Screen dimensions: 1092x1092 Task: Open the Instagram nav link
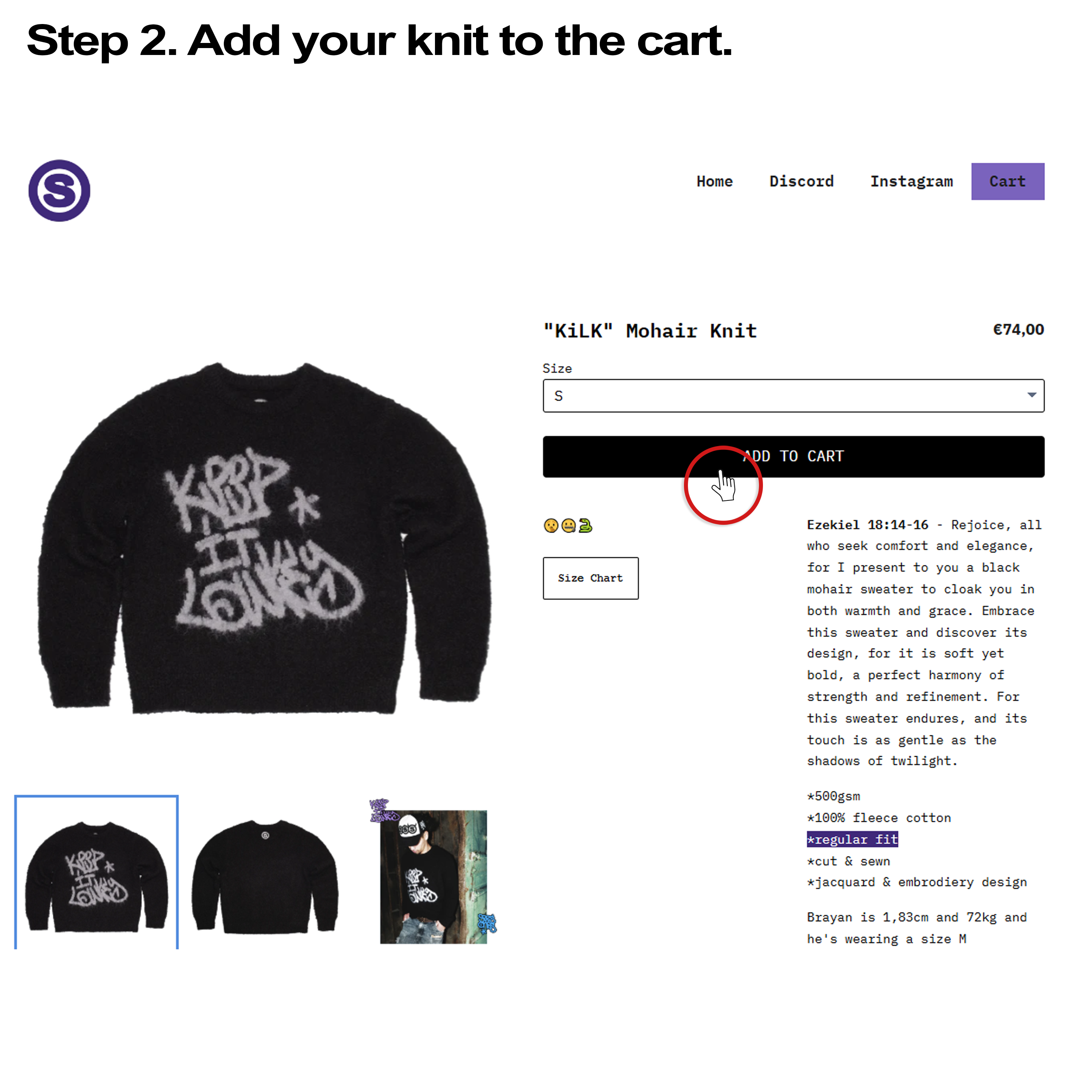point(911,181)
